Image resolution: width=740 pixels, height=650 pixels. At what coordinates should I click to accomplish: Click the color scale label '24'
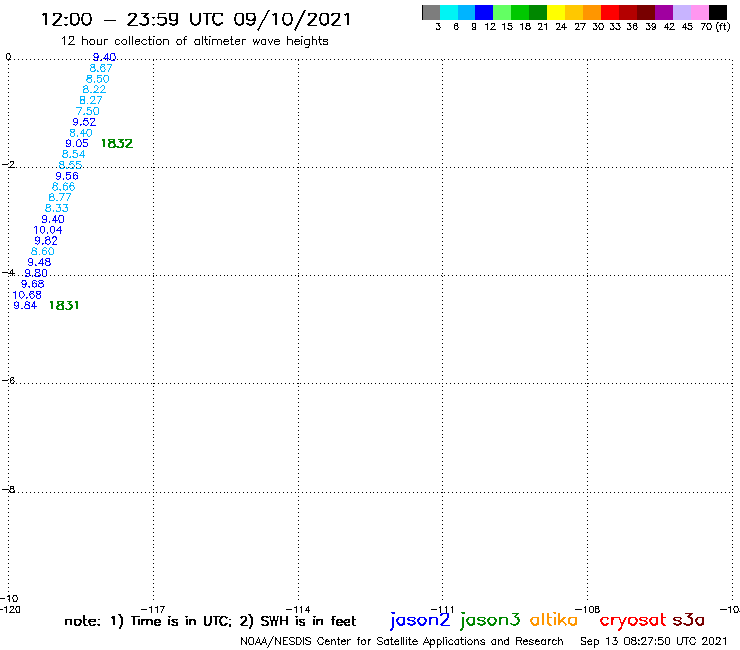click(561, 27)
